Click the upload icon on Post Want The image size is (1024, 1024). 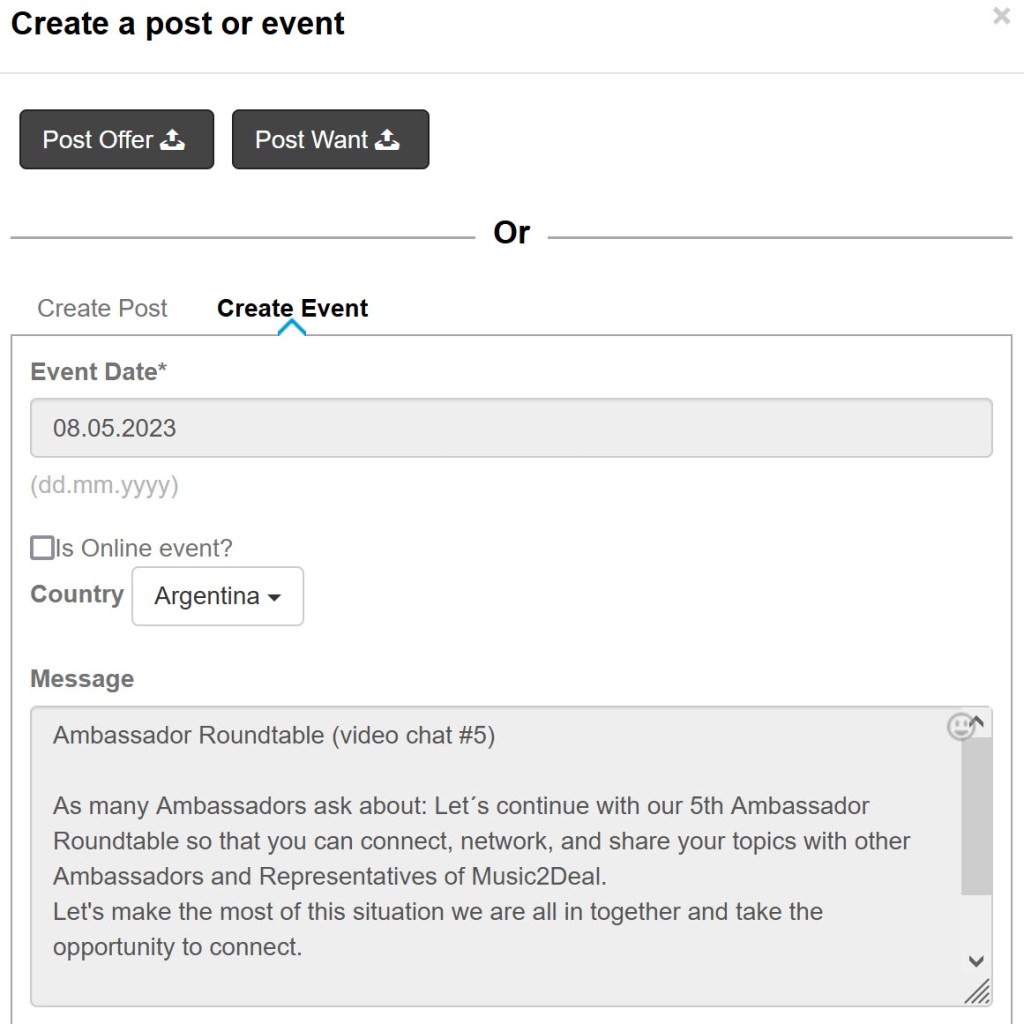click(x=387, y=140)
